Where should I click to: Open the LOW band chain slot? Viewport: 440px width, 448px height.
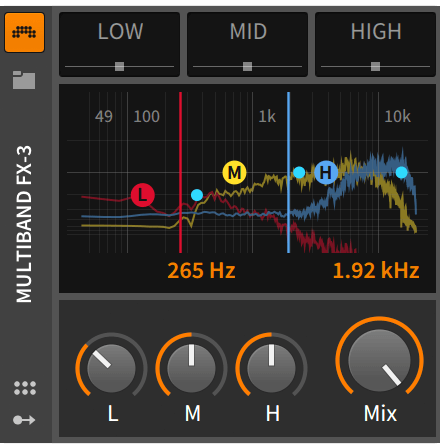(x=119, y=44)
